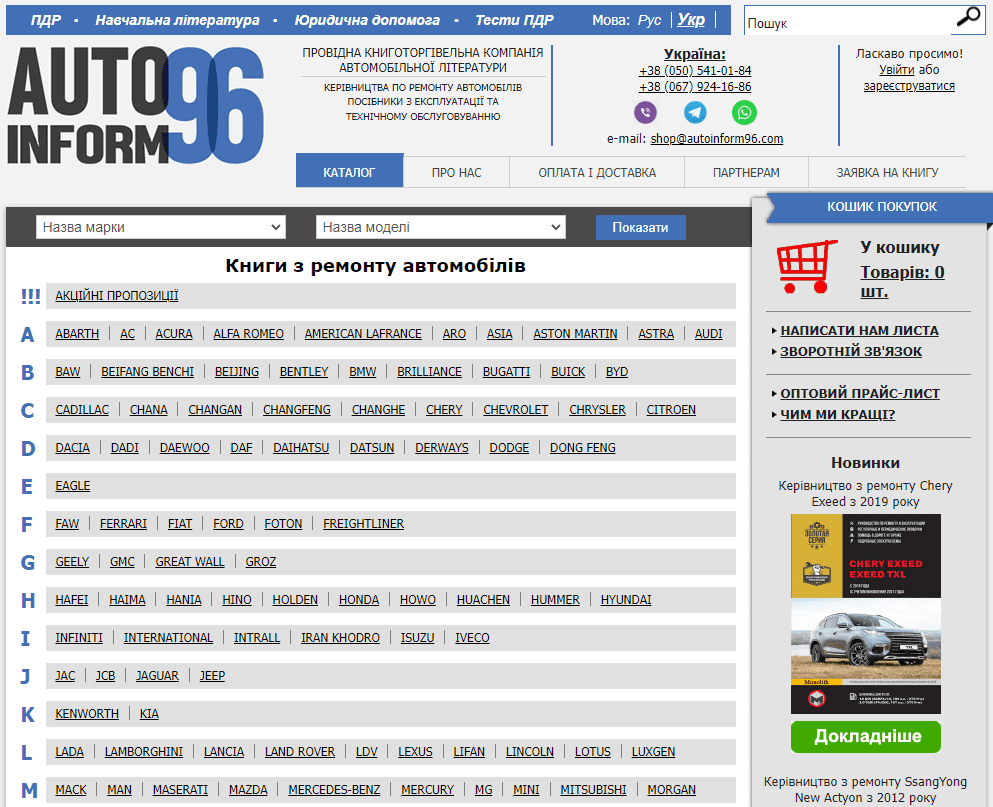Image resolution: width=993 pixels, height=807 pixels.
Task: Open the BMW brand link
Action: [362, 372]
